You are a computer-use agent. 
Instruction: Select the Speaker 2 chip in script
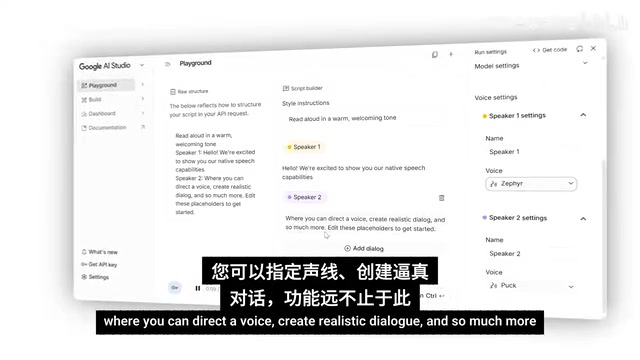[x=305, y=197]
